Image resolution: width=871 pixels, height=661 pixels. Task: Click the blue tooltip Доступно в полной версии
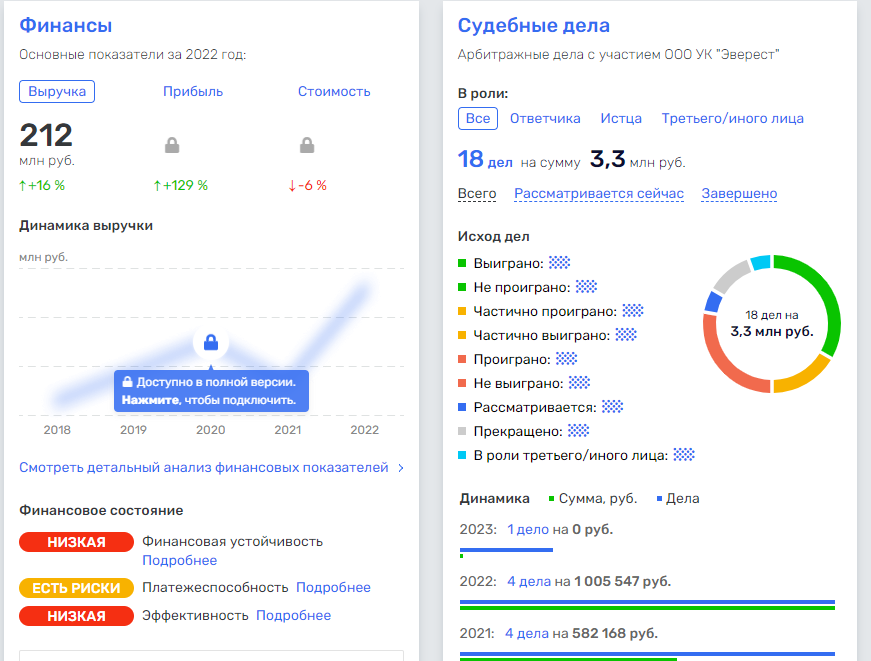click(x=211, y=391)
